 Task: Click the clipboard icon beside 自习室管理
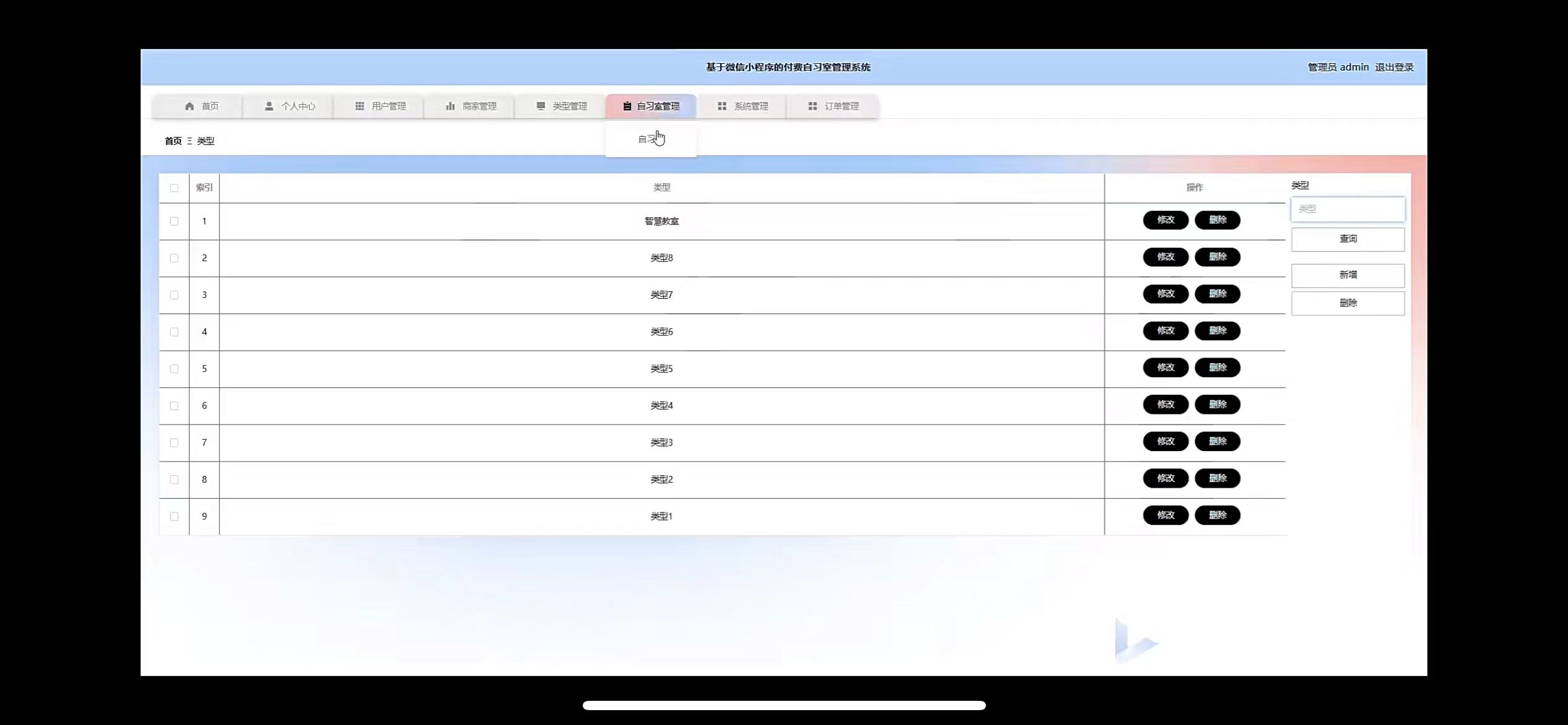point(627,106)
